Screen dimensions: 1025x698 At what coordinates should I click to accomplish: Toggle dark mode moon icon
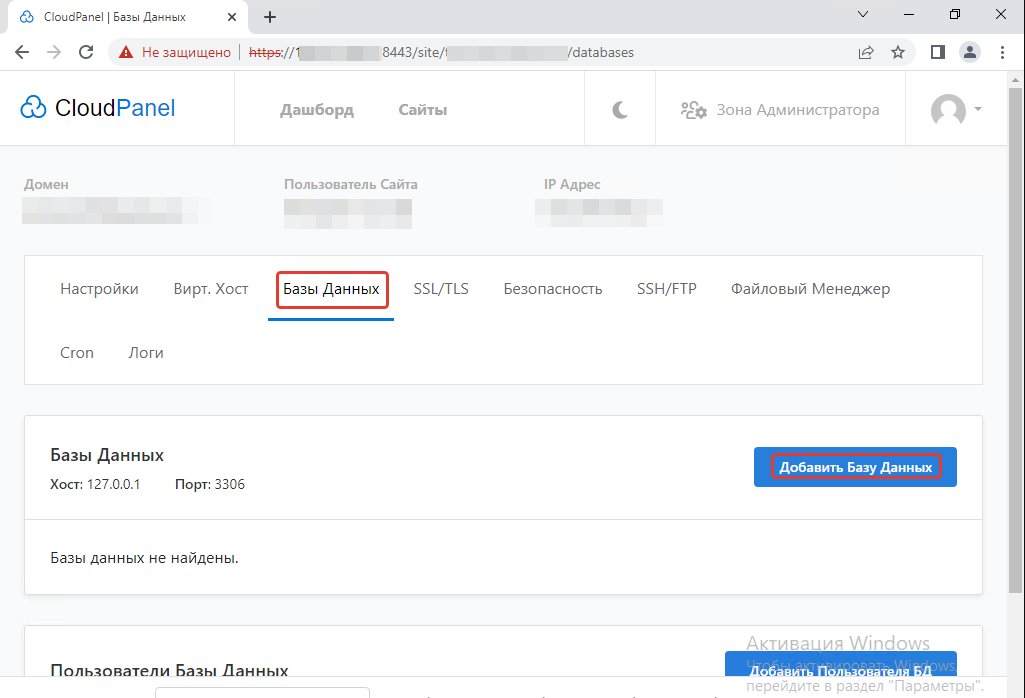pos(620,110)
